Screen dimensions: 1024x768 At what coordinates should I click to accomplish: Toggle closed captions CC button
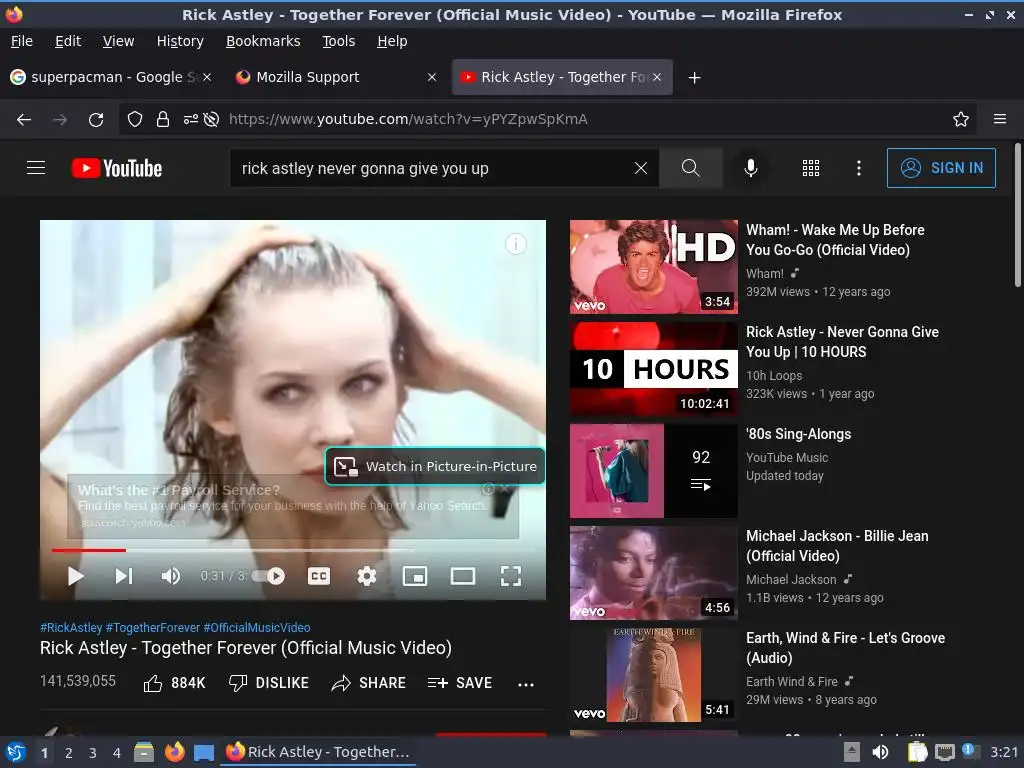tap(319, 576)
